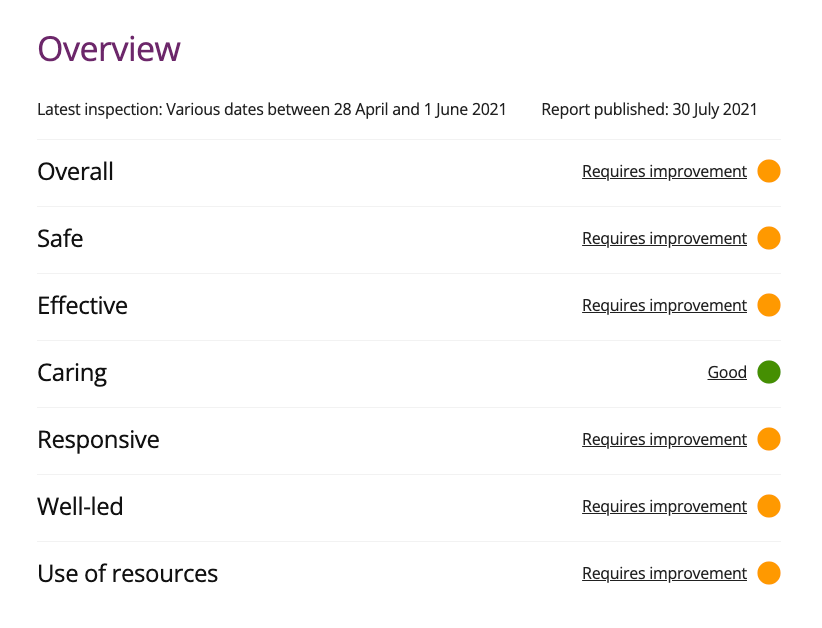The width and height of the screenshot is (822, 628).
Task: Select the Well-led row label
Action: point(80,507)
